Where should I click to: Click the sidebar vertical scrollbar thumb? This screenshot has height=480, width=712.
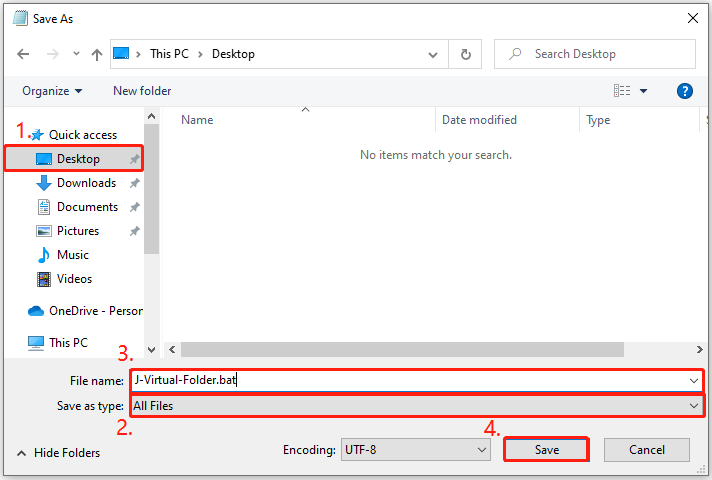[x=152, y=189]
